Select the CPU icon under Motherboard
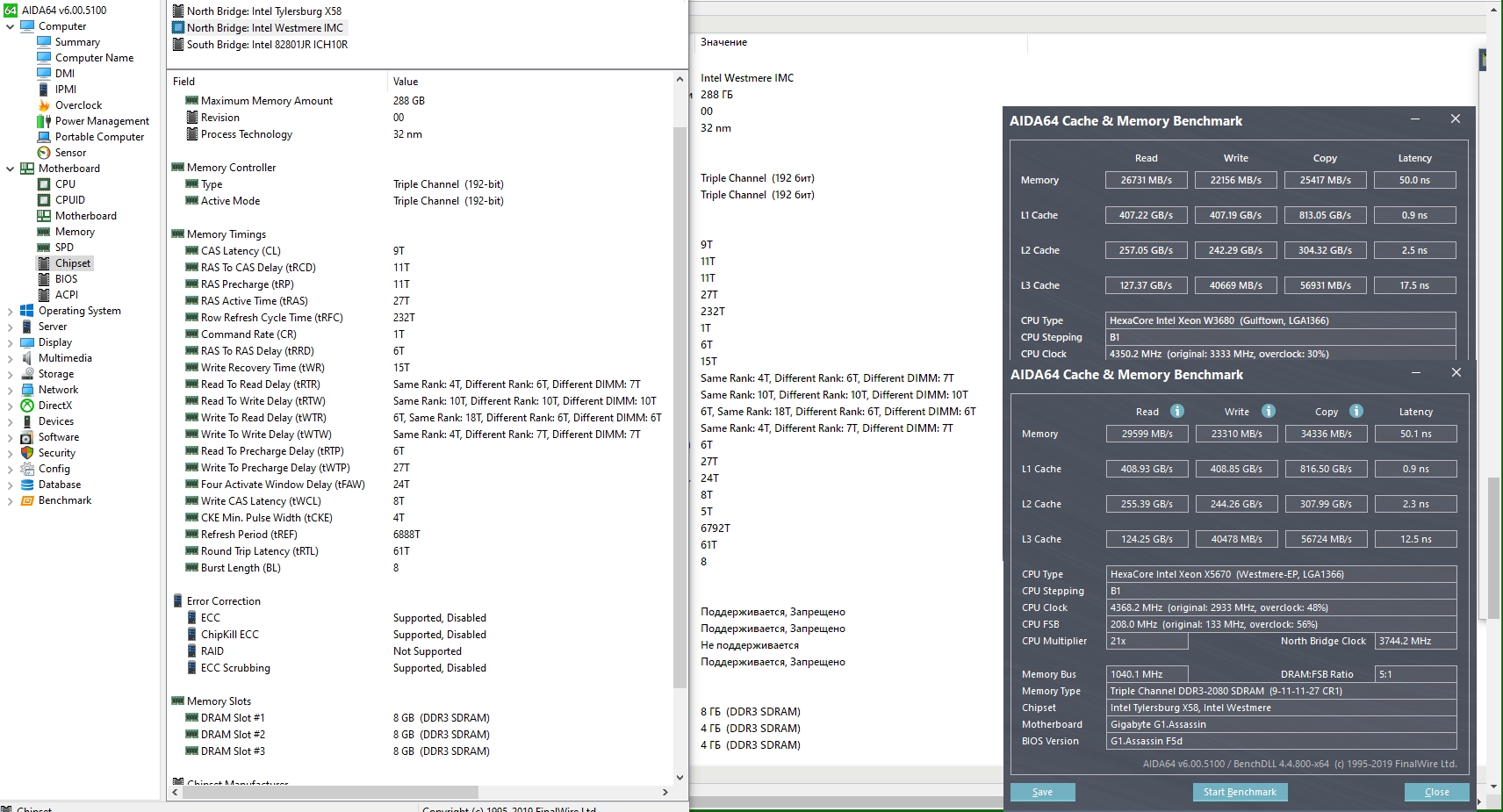This screenshot has height=812, width=1503. [x=44, y=184]
